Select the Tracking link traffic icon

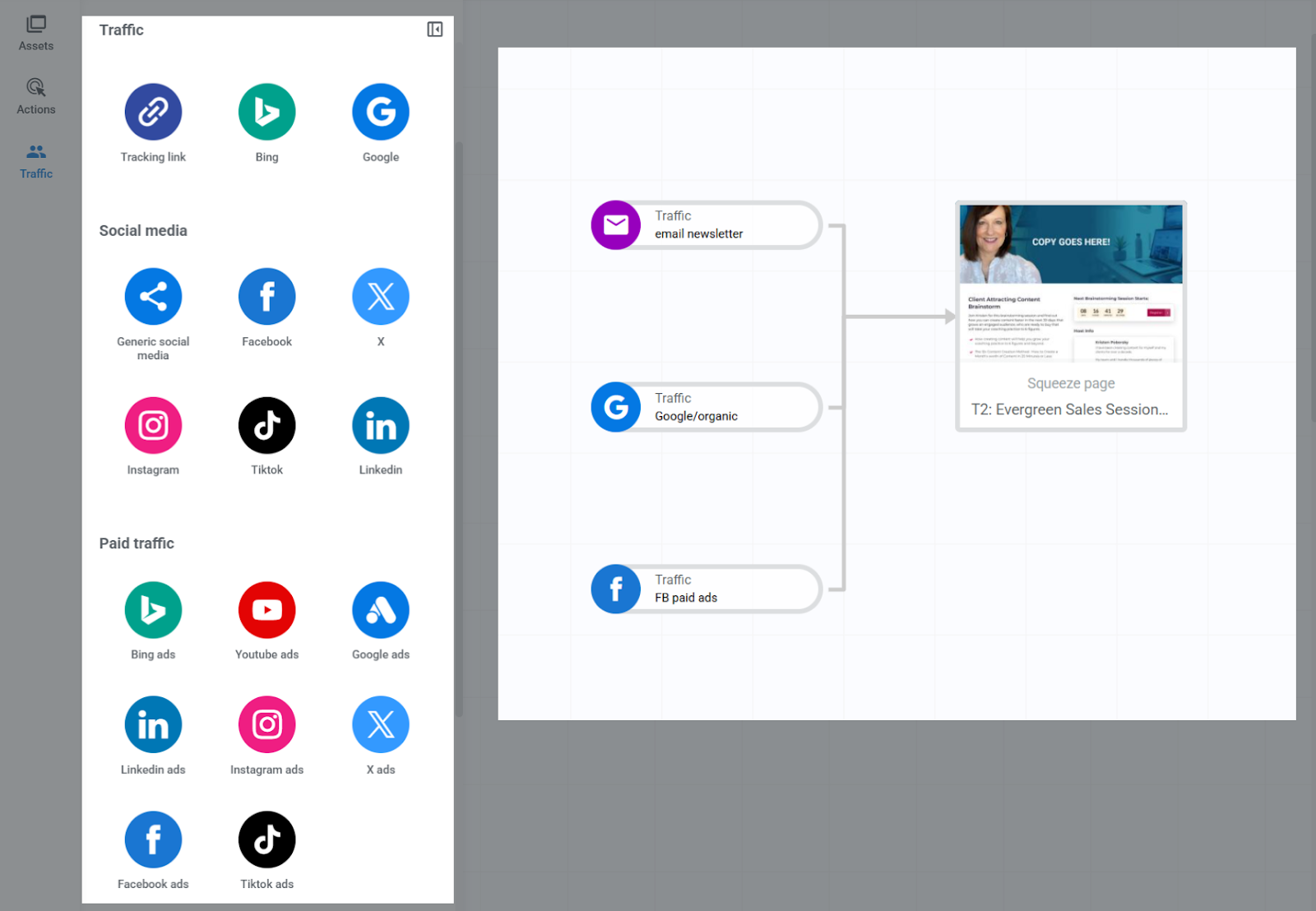click(153, 112)
